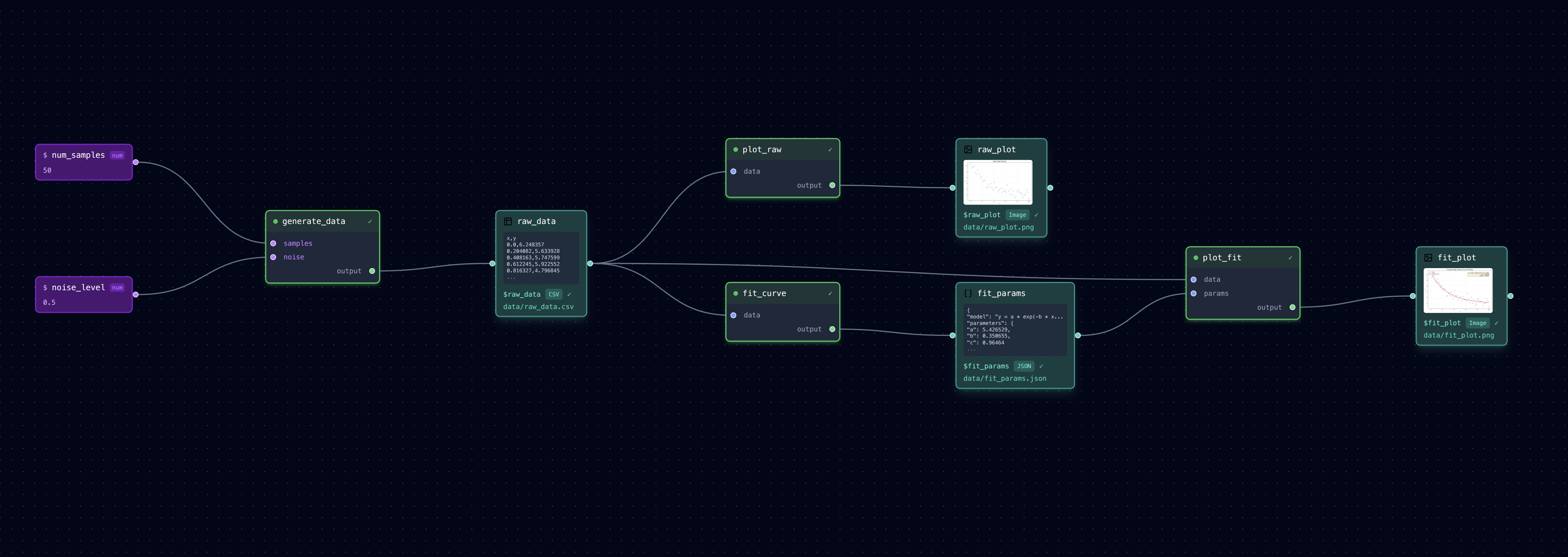This screenshot has width=1568, height=557.
Task: Toggle the checkmark on the fit_curve header
Action: click(830, 293)
